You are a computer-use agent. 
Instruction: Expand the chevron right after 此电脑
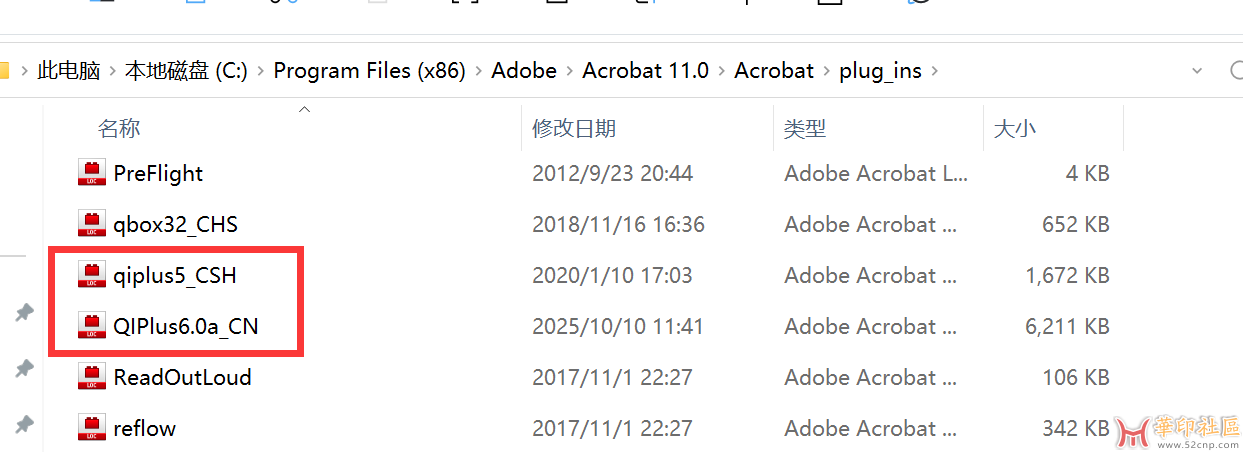[112, 71]
